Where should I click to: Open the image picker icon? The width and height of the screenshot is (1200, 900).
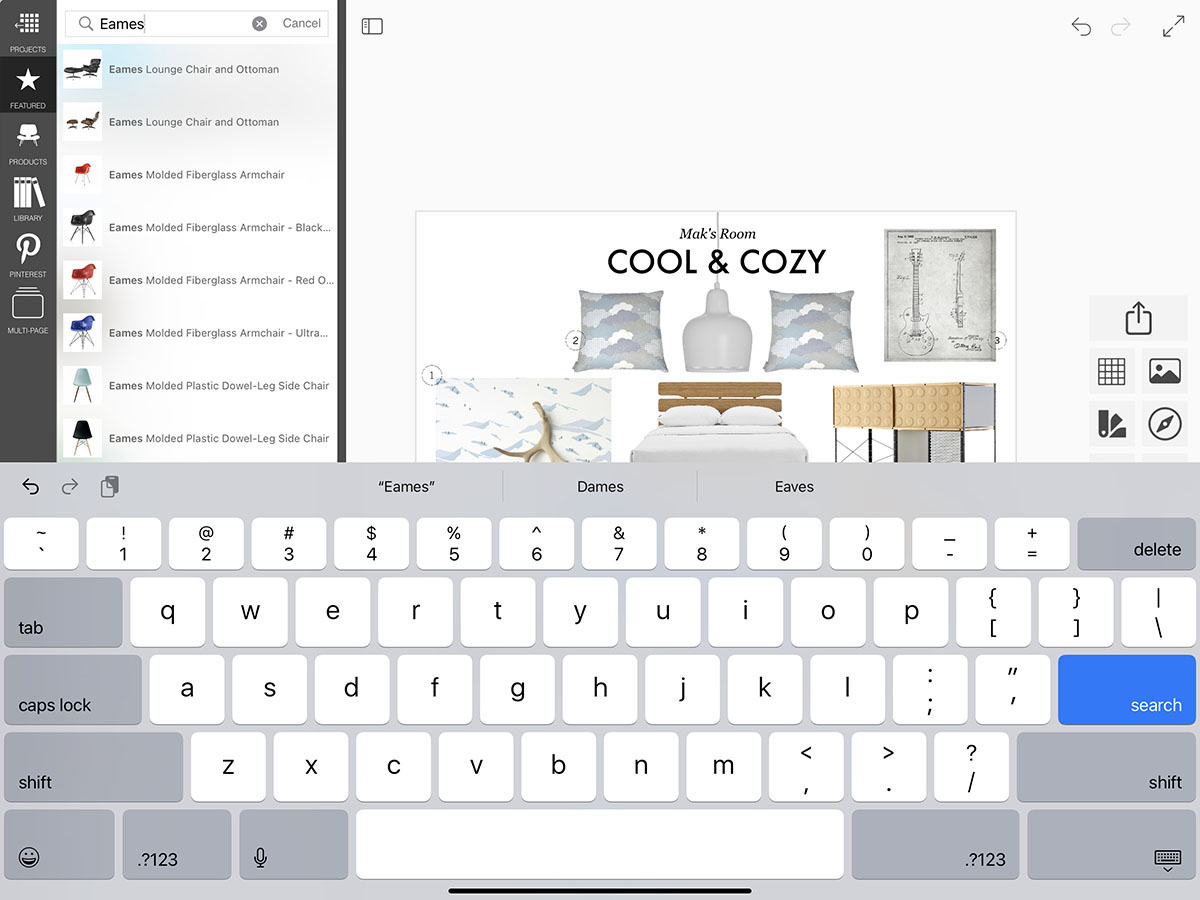coord(1165,371)
